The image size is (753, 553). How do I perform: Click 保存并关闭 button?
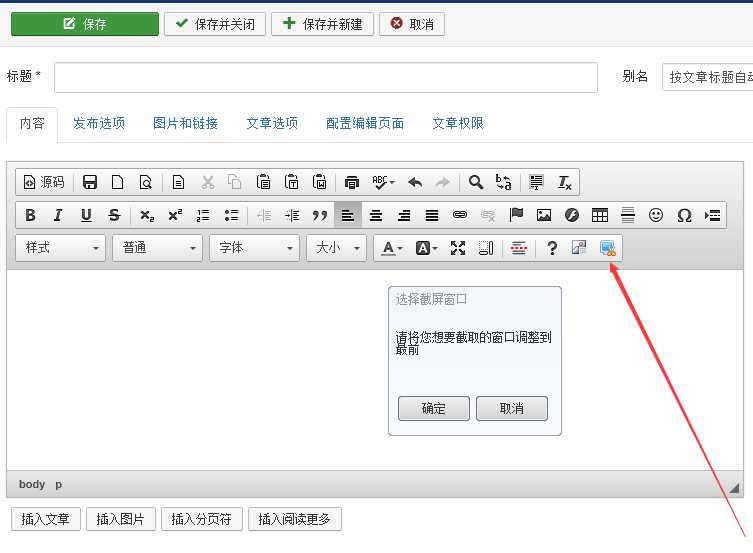(215, 24)
